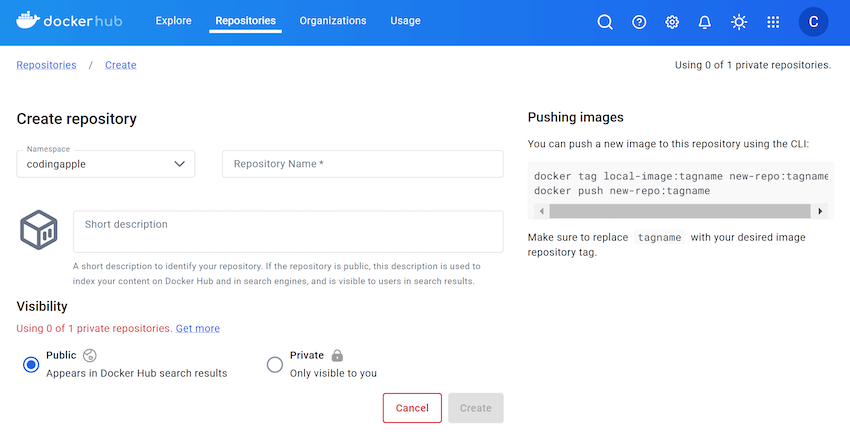The width and height of the screenshot is (850, 435).
Task: Open the Get more link
Action: pyautogui.click(x=198, y=328)
